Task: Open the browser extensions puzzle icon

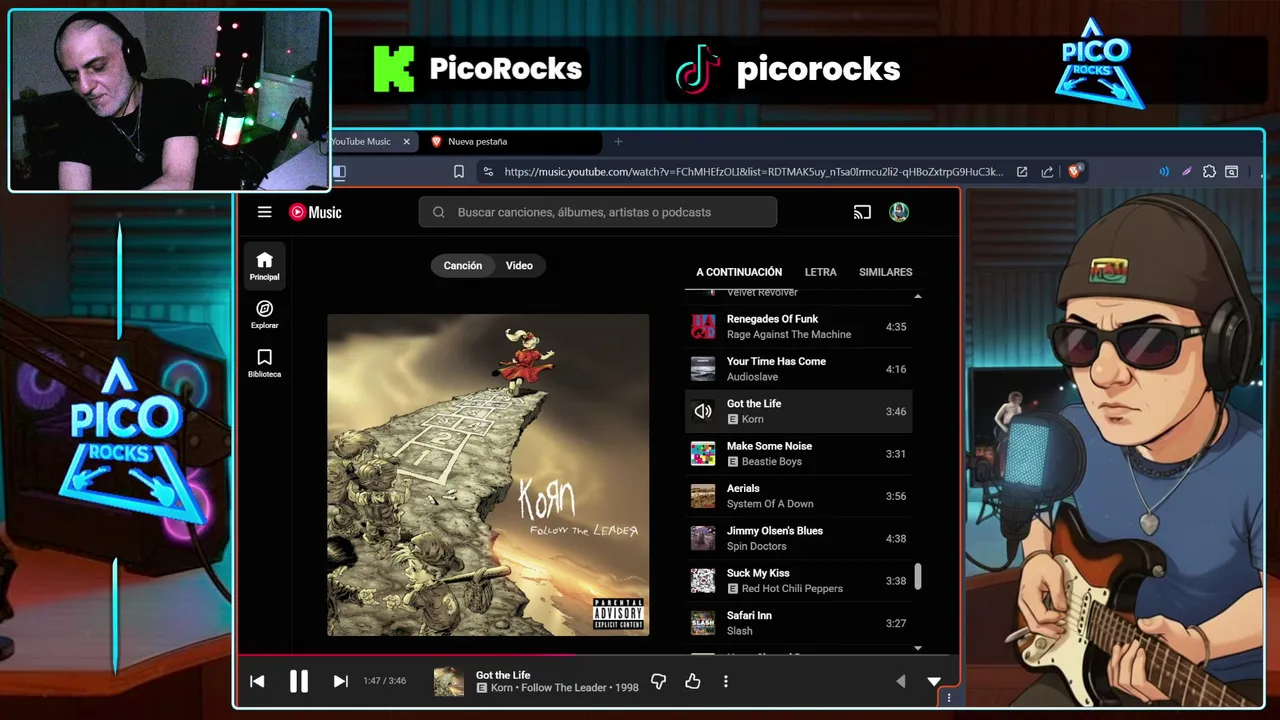Action: [1209, 172]
